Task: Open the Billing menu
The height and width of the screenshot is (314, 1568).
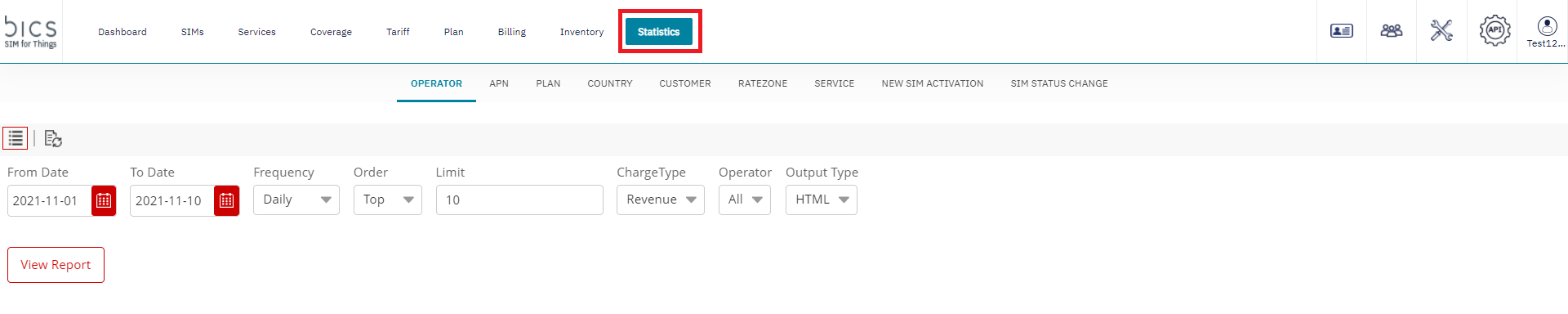Action: coord(512,32)
